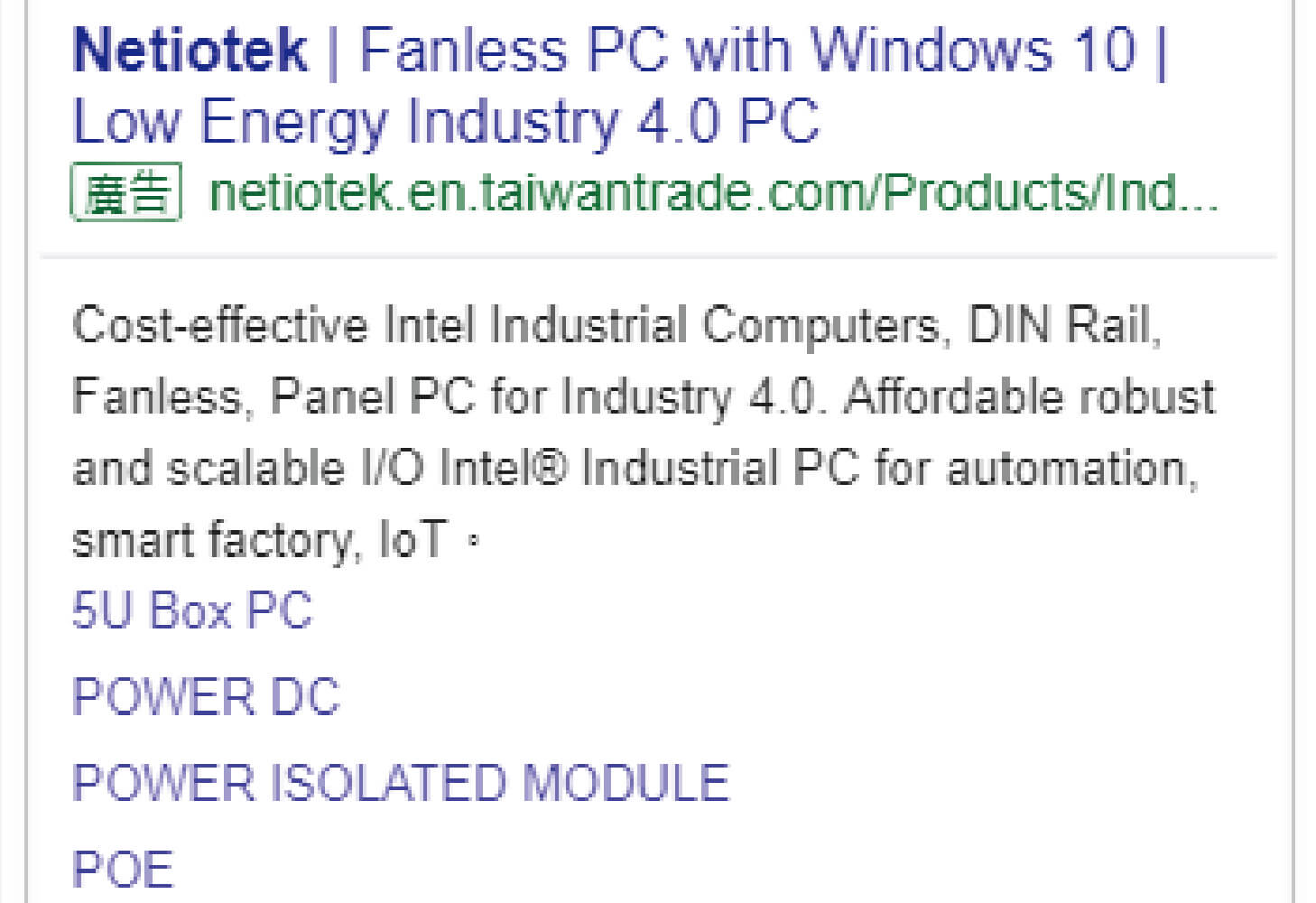Viewport: 1316px width, 903px height.
Task: Open the netiotek.en.taiwantrade.com display URL
Action: 713,192
